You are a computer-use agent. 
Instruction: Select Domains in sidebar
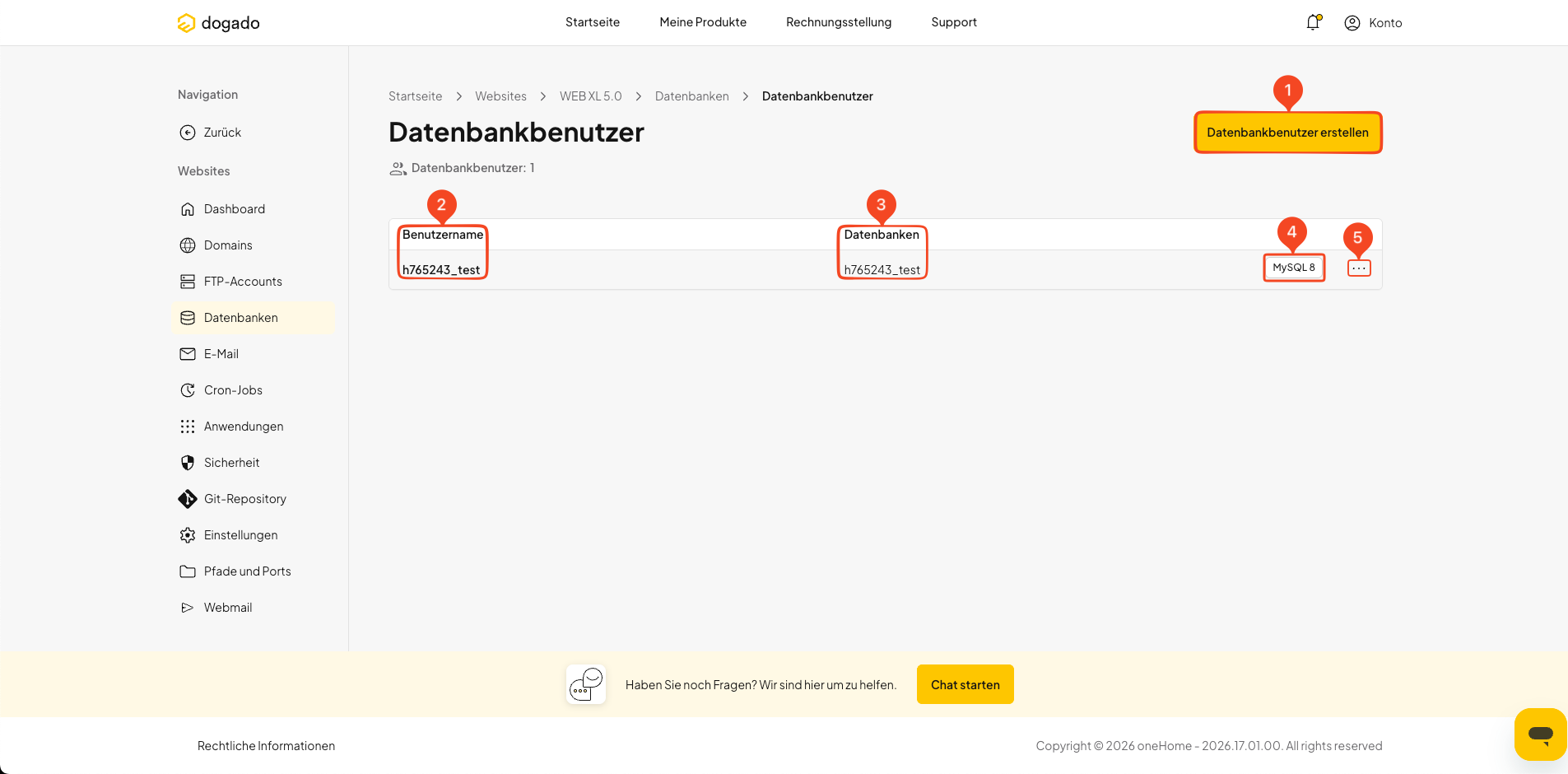[228, 245]
